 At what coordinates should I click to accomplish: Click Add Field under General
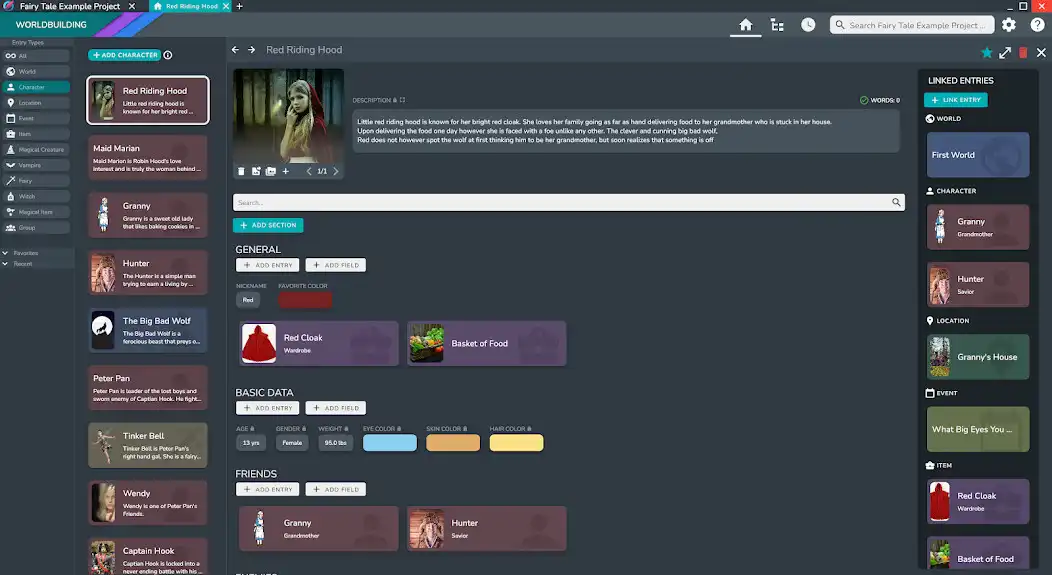pyautogui.click(x=335, y=265)
